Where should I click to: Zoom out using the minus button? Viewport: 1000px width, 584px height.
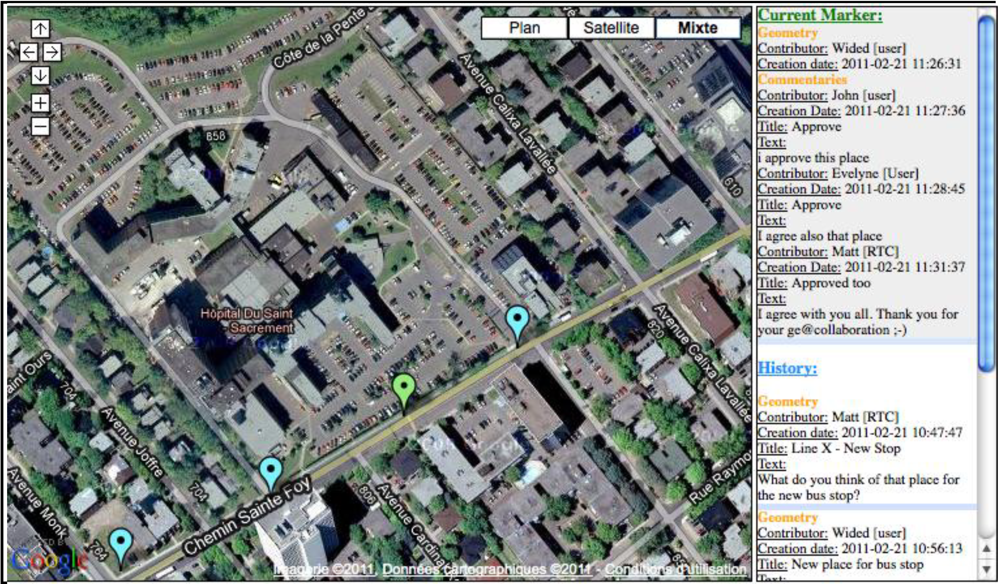click(40, 126)
